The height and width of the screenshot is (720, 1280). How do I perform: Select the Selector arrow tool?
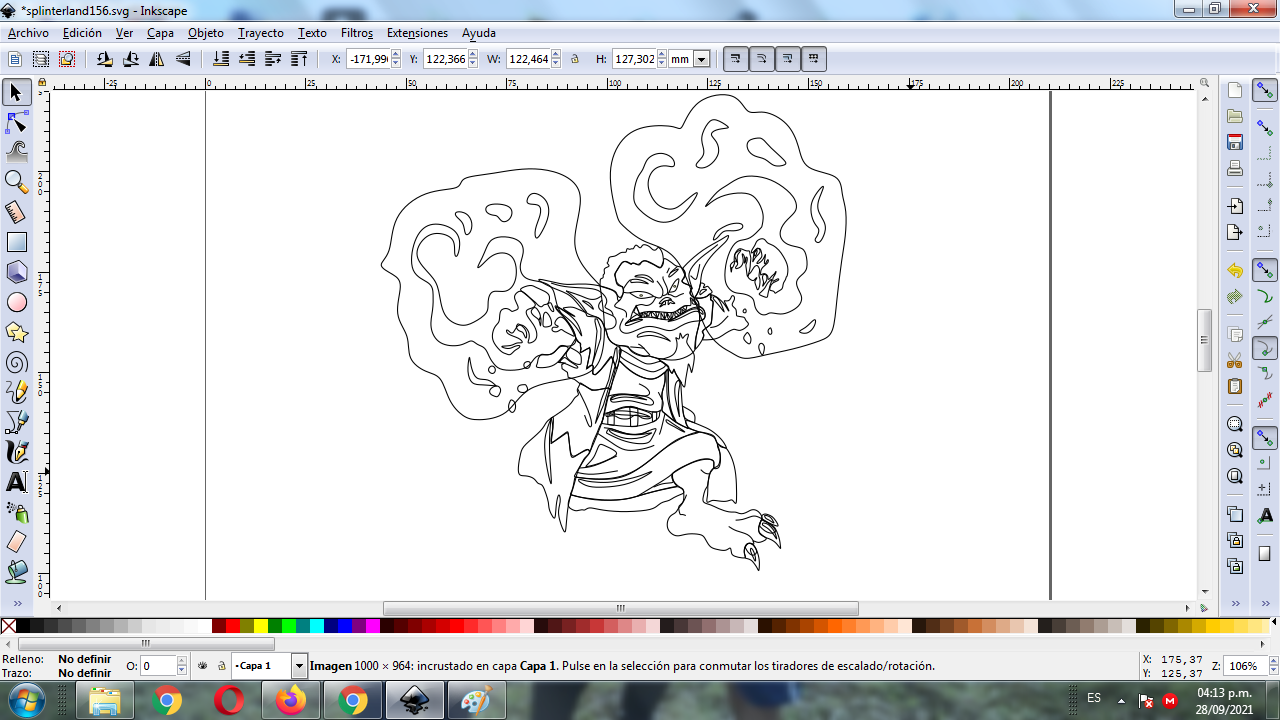[x=16, y=93]
